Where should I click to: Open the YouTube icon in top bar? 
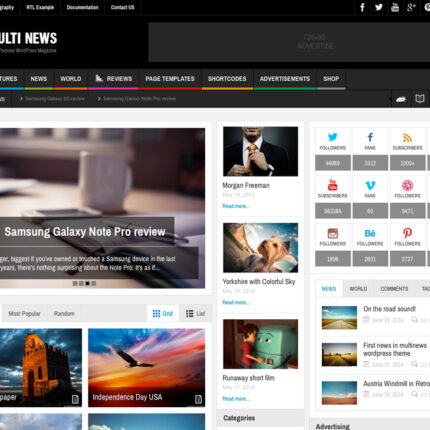[x=395, y=7]
